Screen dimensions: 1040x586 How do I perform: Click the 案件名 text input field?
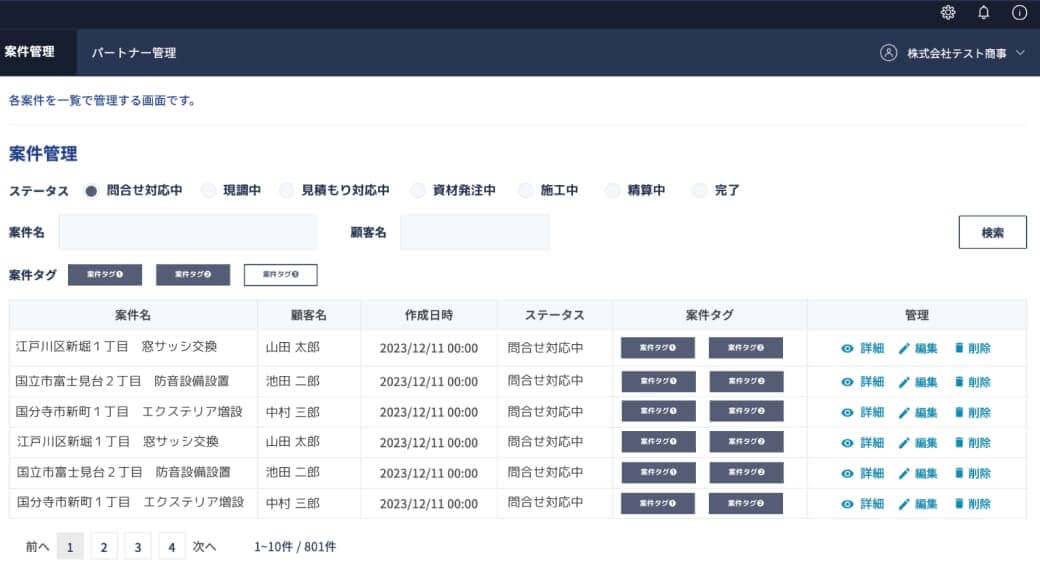[x=188, y=232]
